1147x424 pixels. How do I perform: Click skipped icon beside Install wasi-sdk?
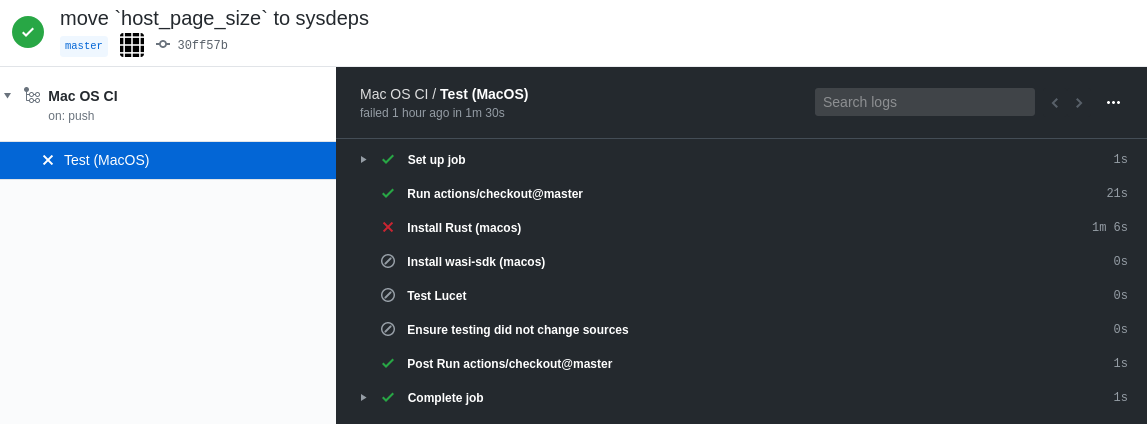coord(388,262)
